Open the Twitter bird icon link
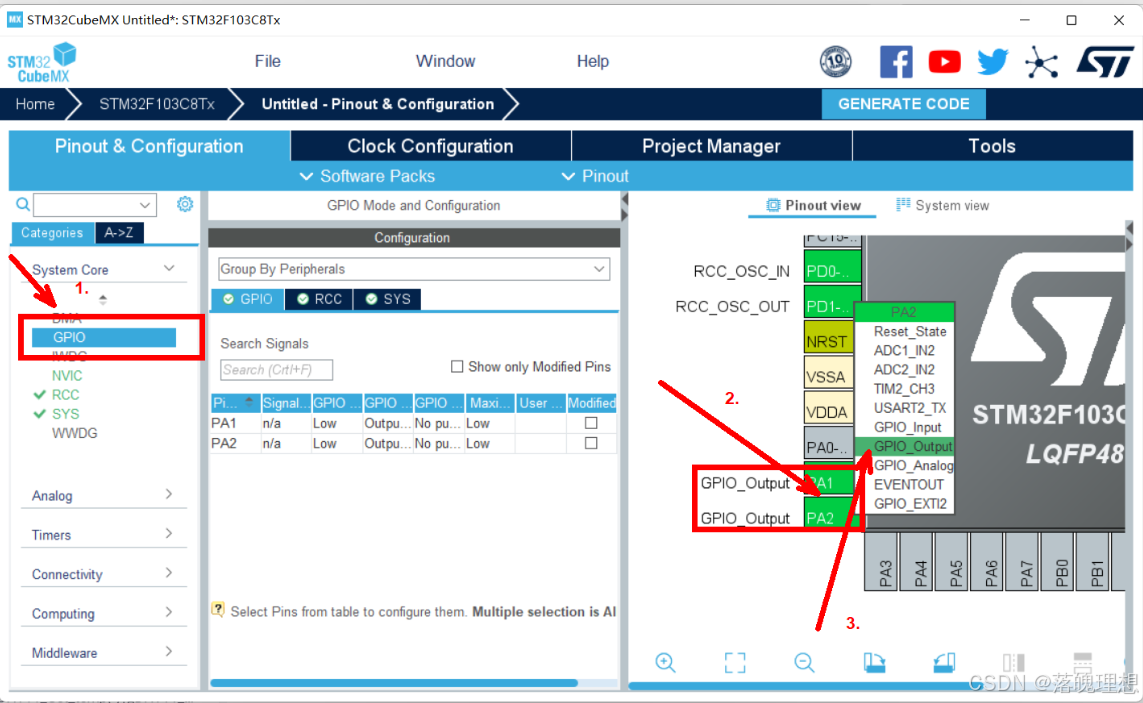Viewport: 1143px width, 703px height. coord(992,62)
